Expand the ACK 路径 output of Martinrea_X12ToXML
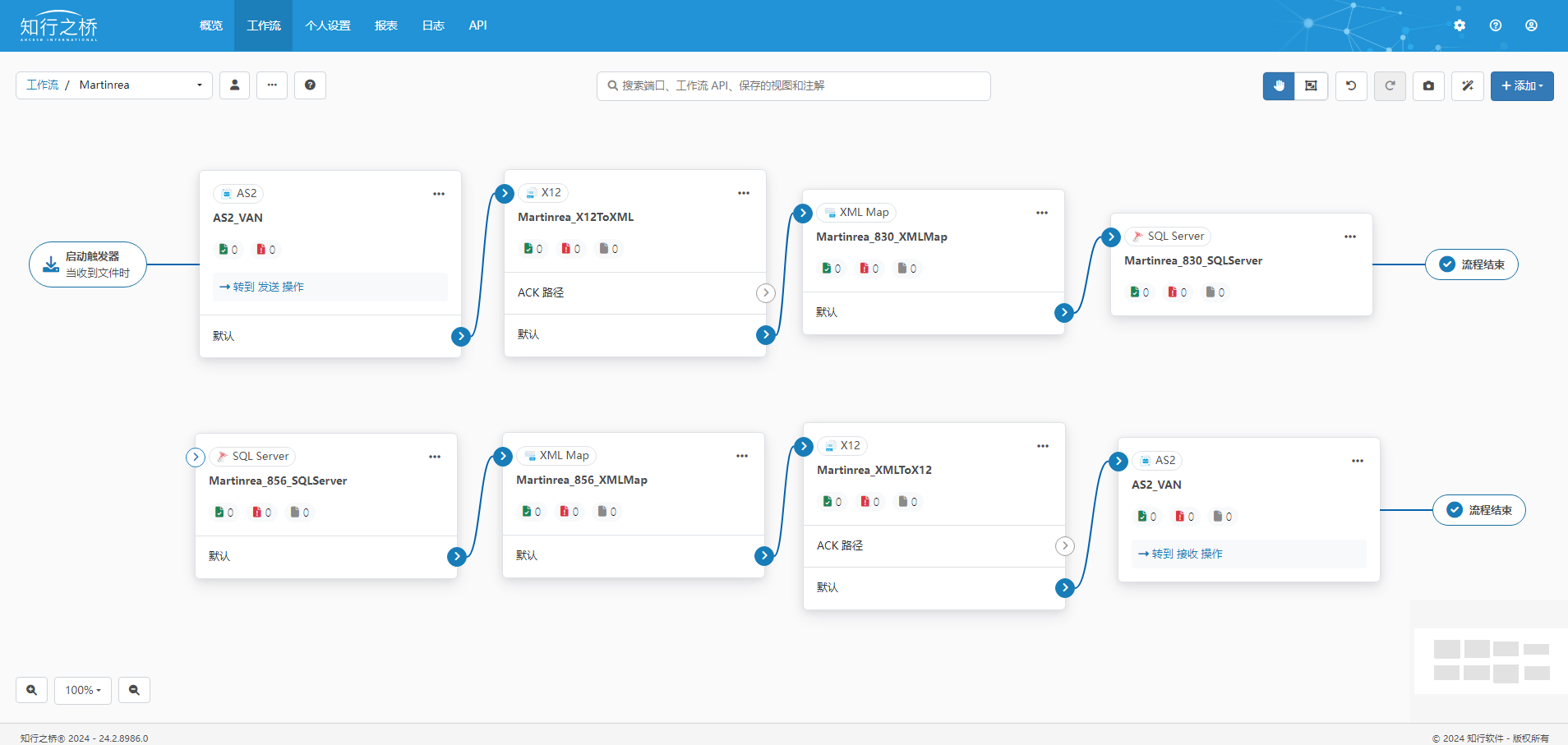Viewport: 1568px width, 745px height. [765, 293]
